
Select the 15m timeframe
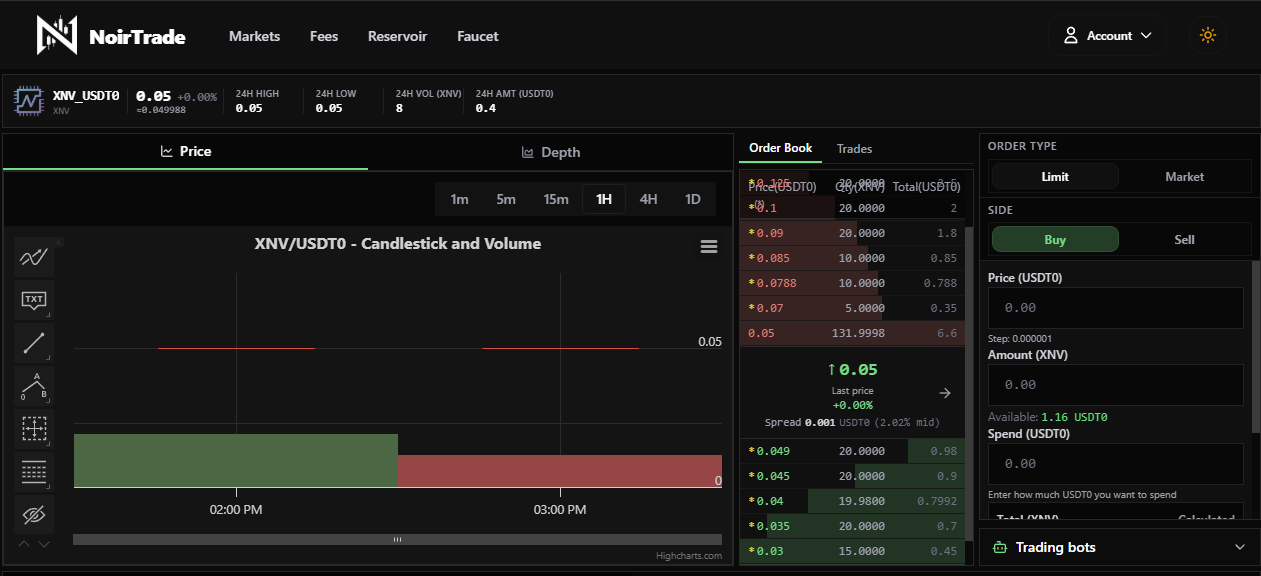tap(556, 199)
